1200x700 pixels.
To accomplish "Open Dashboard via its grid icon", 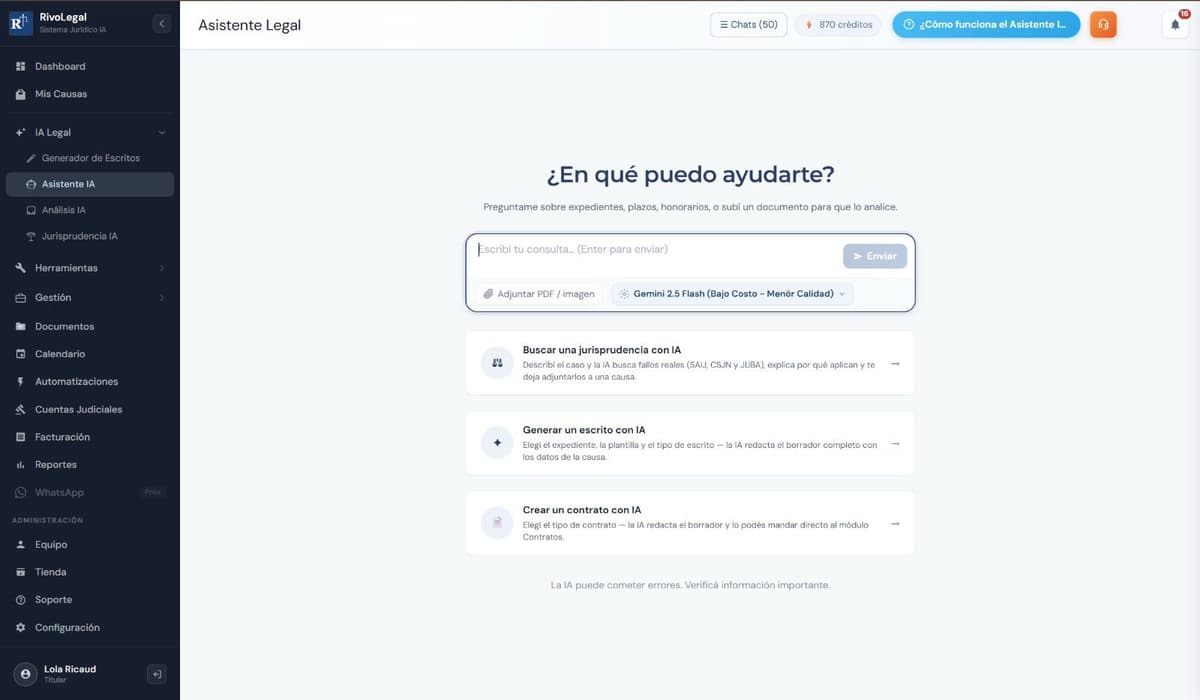I will [x=21, y=66].
